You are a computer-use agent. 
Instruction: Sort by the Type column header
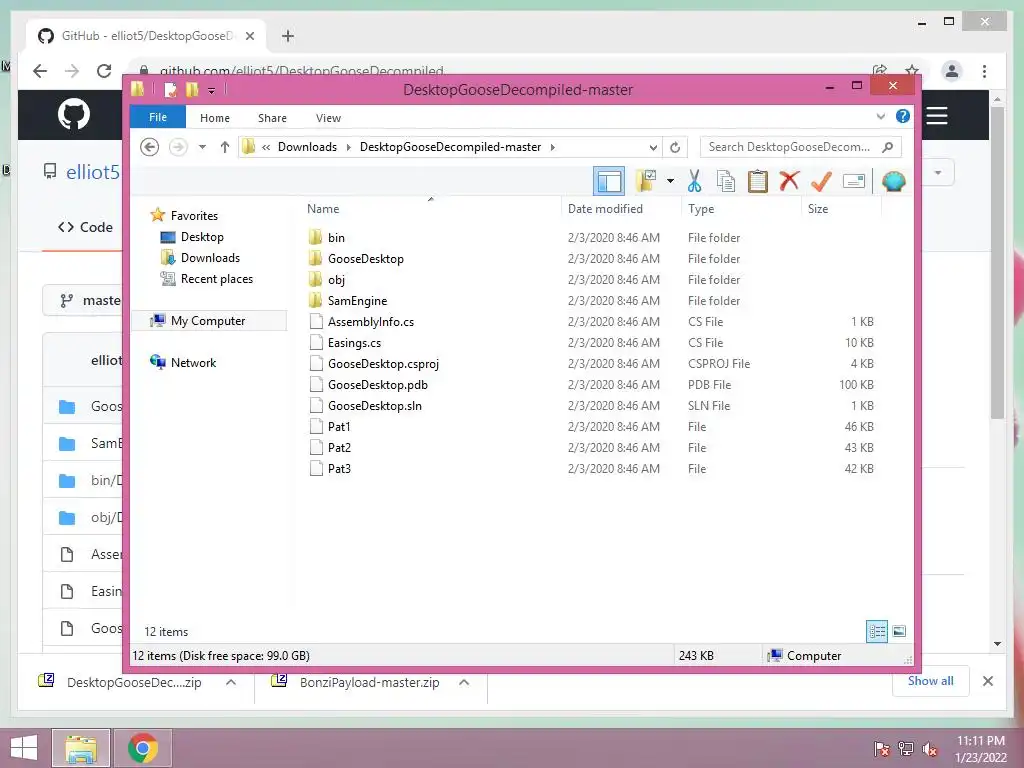pyautogui.click(x=701, y=209)
